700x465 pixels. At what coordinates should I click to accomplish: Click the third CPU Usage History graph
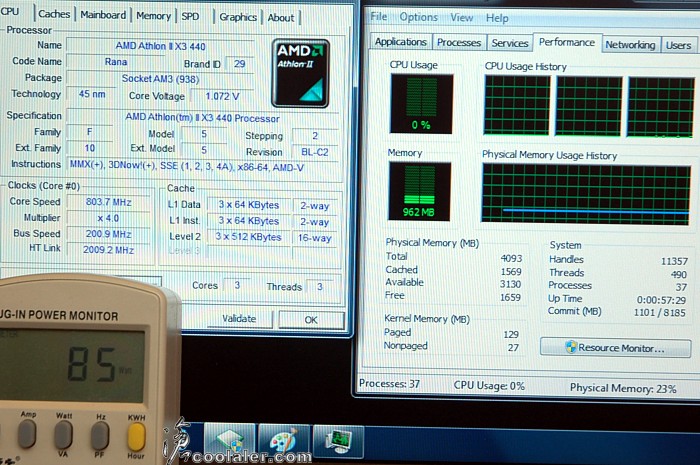[x=661, y=107]
